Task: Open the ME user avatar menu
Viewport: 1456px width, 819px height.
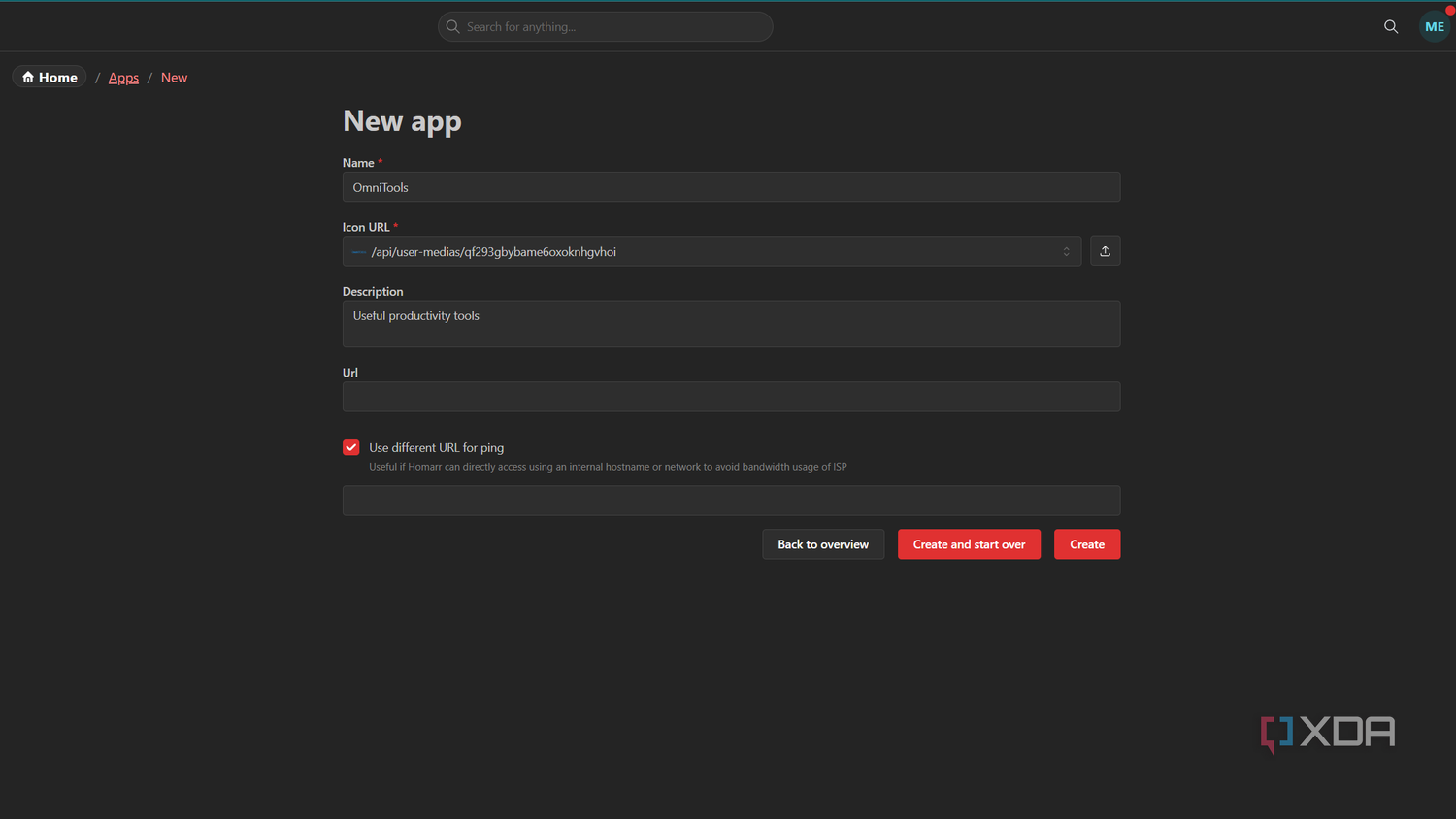Action: (x=1435, y=27)
